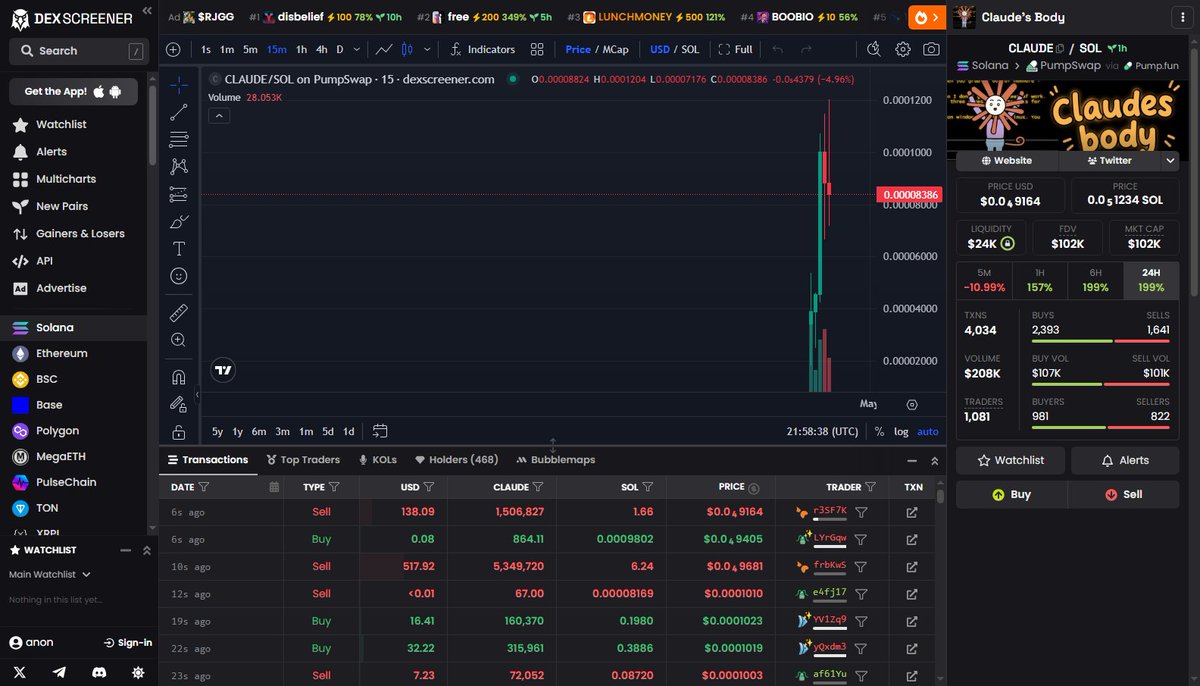The height and width of the screenshot is (686, 1200).
Task: Focus the Search field
Action: [77, 51]
